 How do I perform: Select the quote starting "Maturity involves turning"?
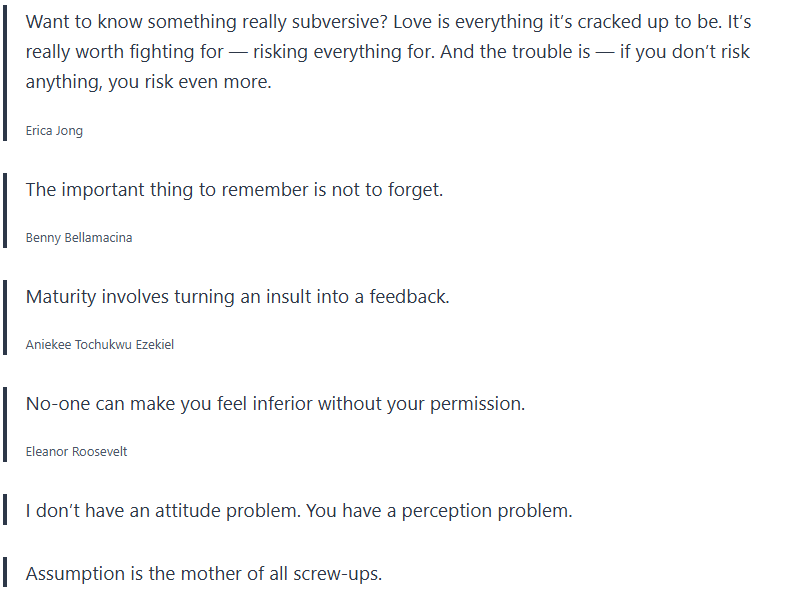[x=237, y=297]
